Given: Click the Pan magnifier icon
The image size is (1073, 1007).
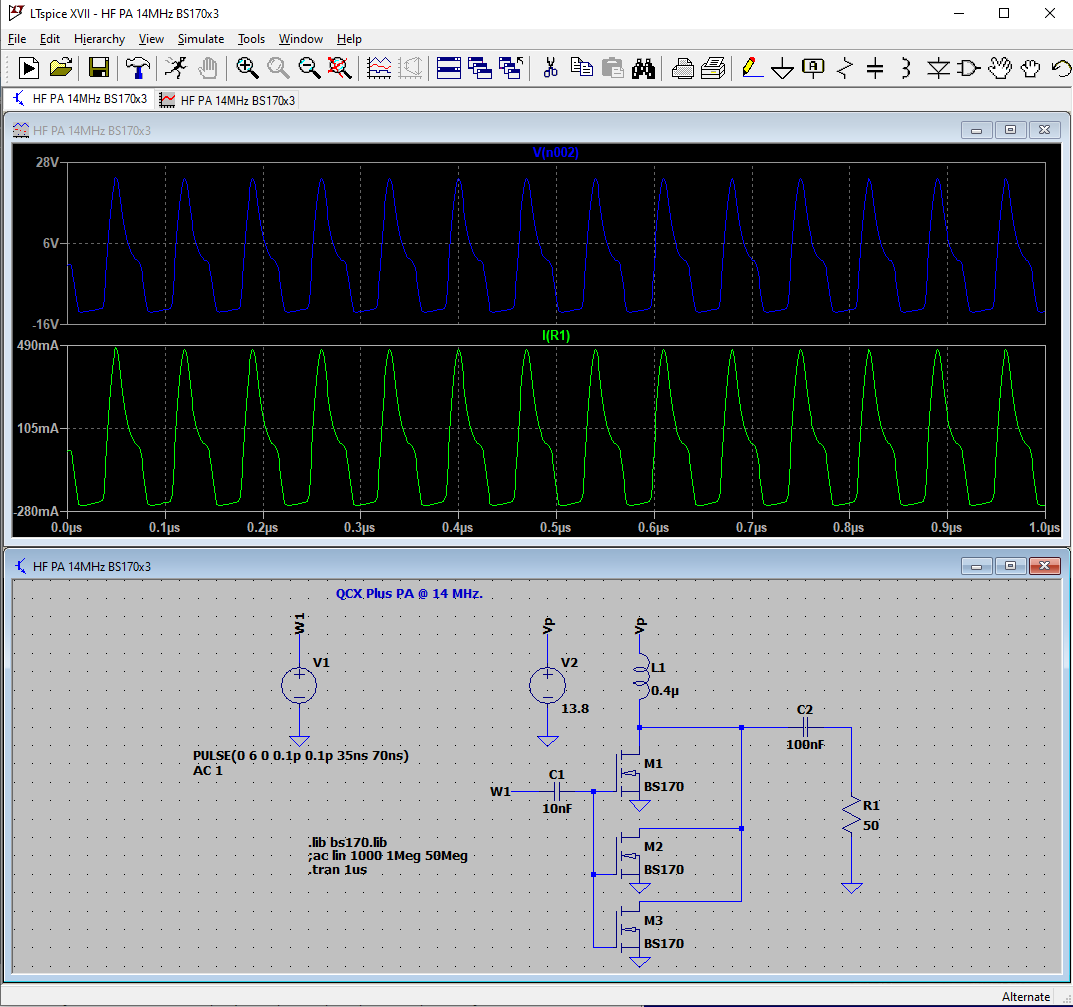Looking at the screenshot, I should (x=278, y=68).
